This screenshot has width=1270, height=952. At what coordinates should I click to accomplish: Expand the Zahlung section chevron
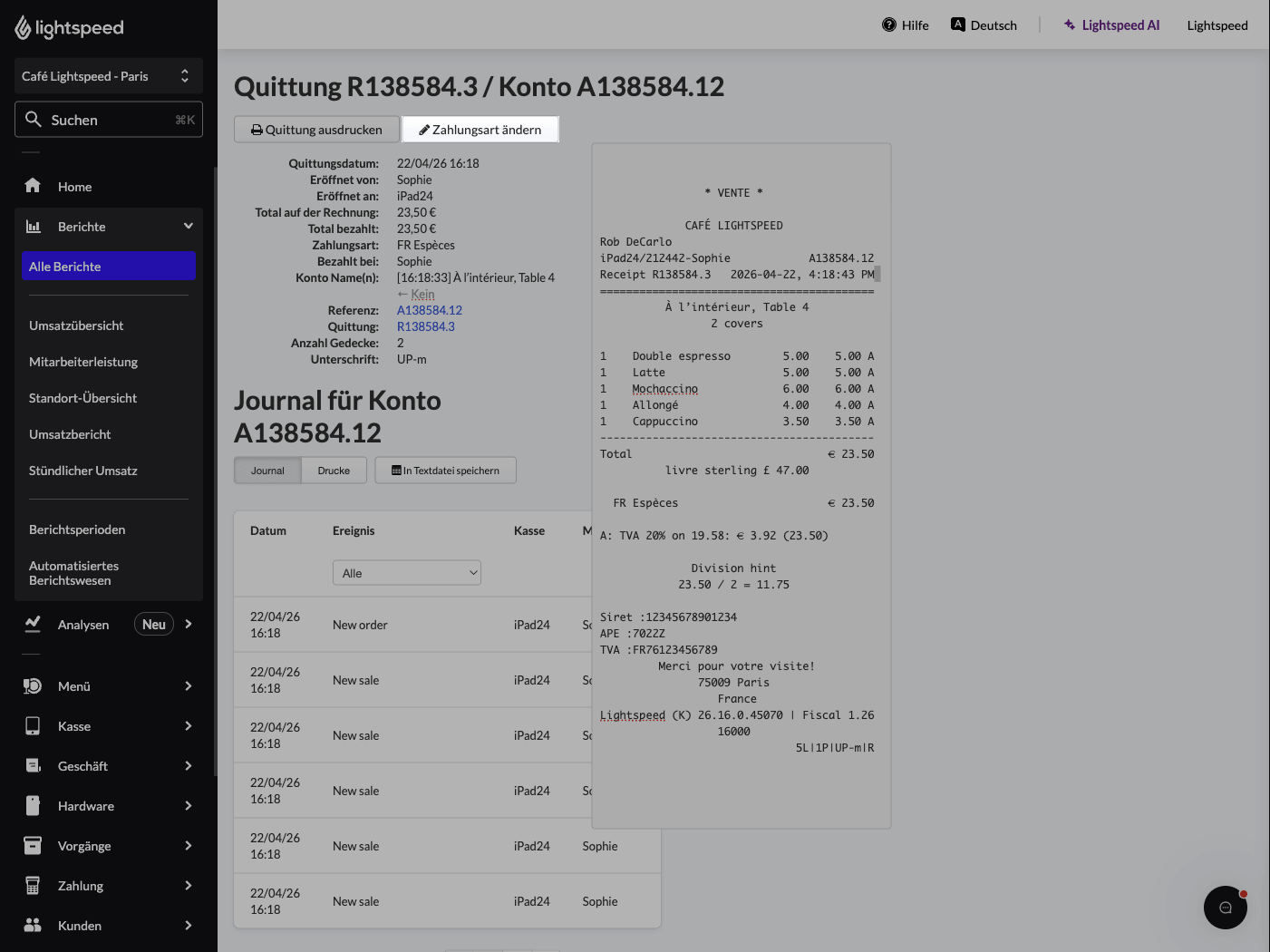tap(189, 885)
